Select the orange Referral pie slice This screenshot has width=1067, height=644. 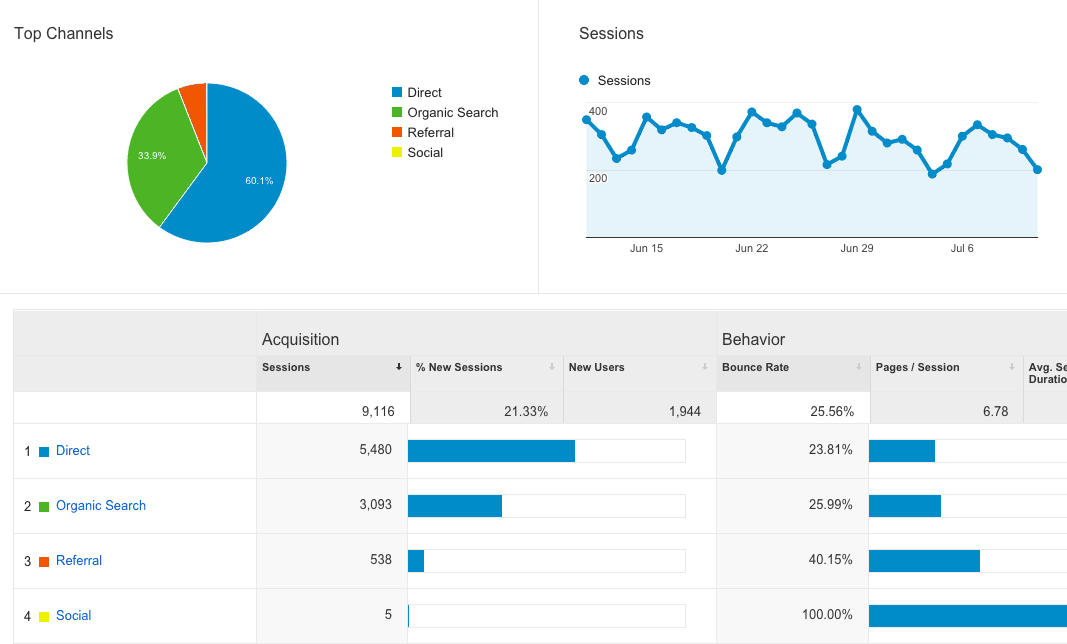pos(194,99)
